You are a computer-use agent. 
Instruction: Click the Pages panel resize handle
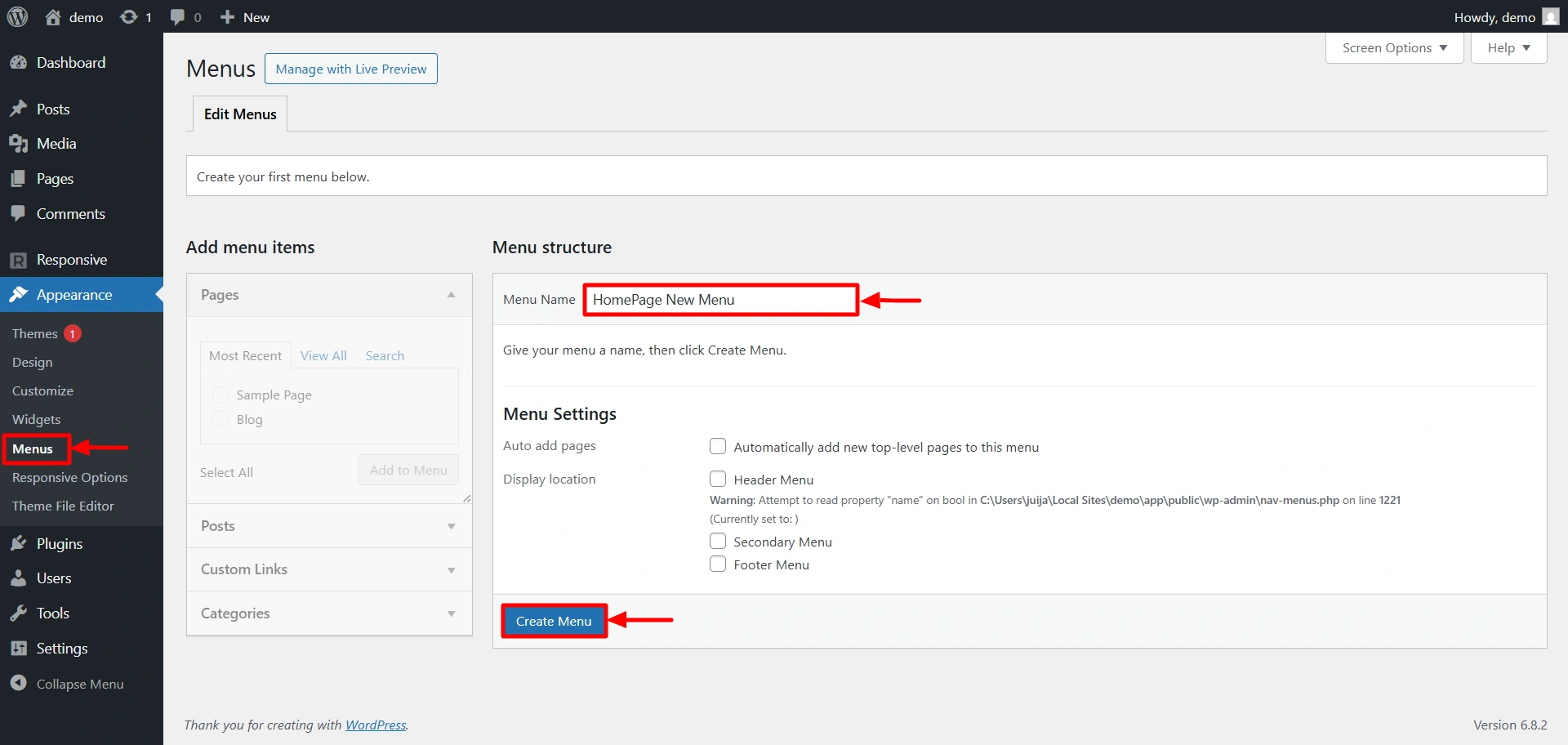tap(466, 498)
